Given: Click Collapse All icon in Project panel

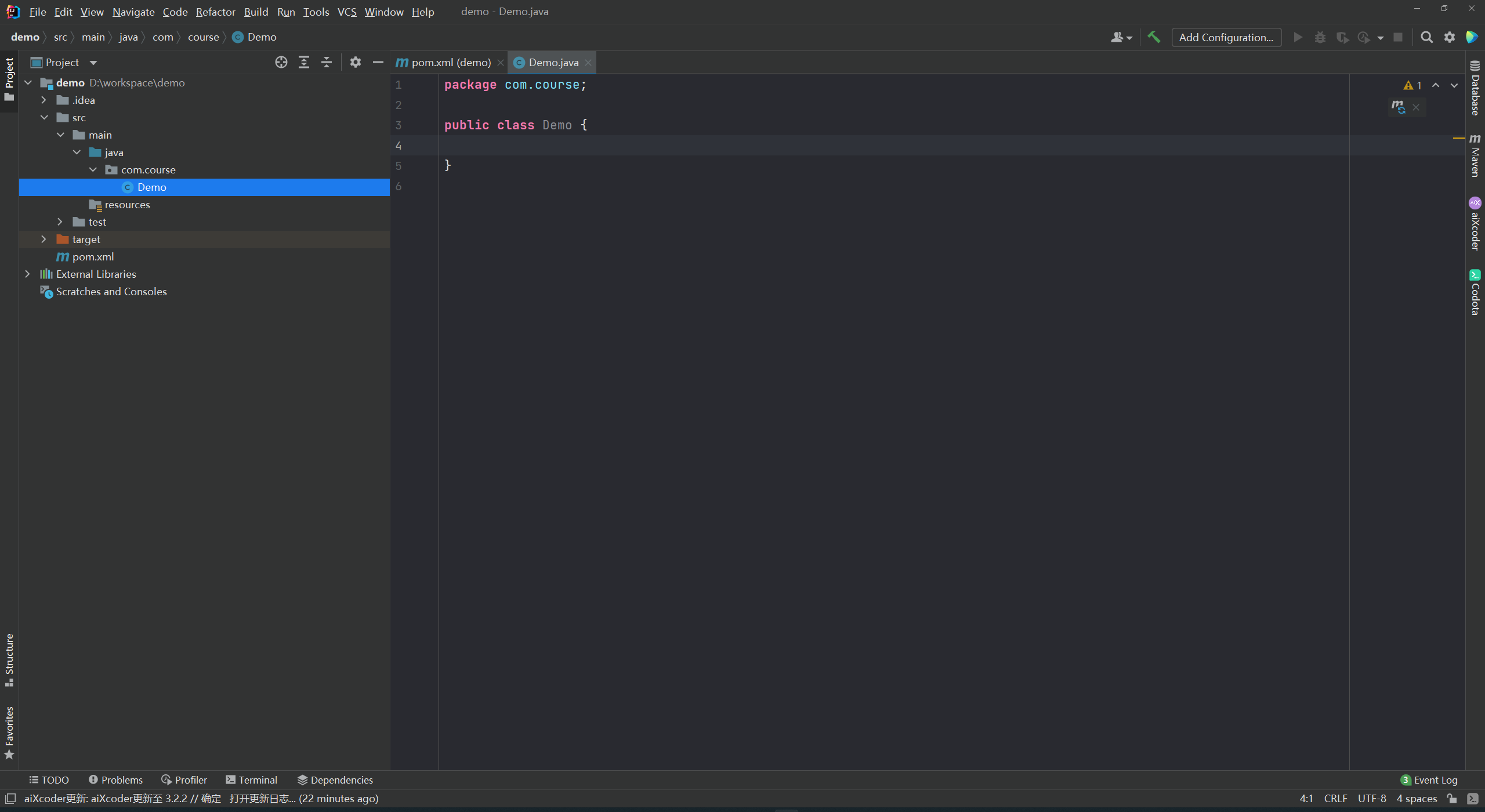Looking at the screenshot, I should 327,62.
